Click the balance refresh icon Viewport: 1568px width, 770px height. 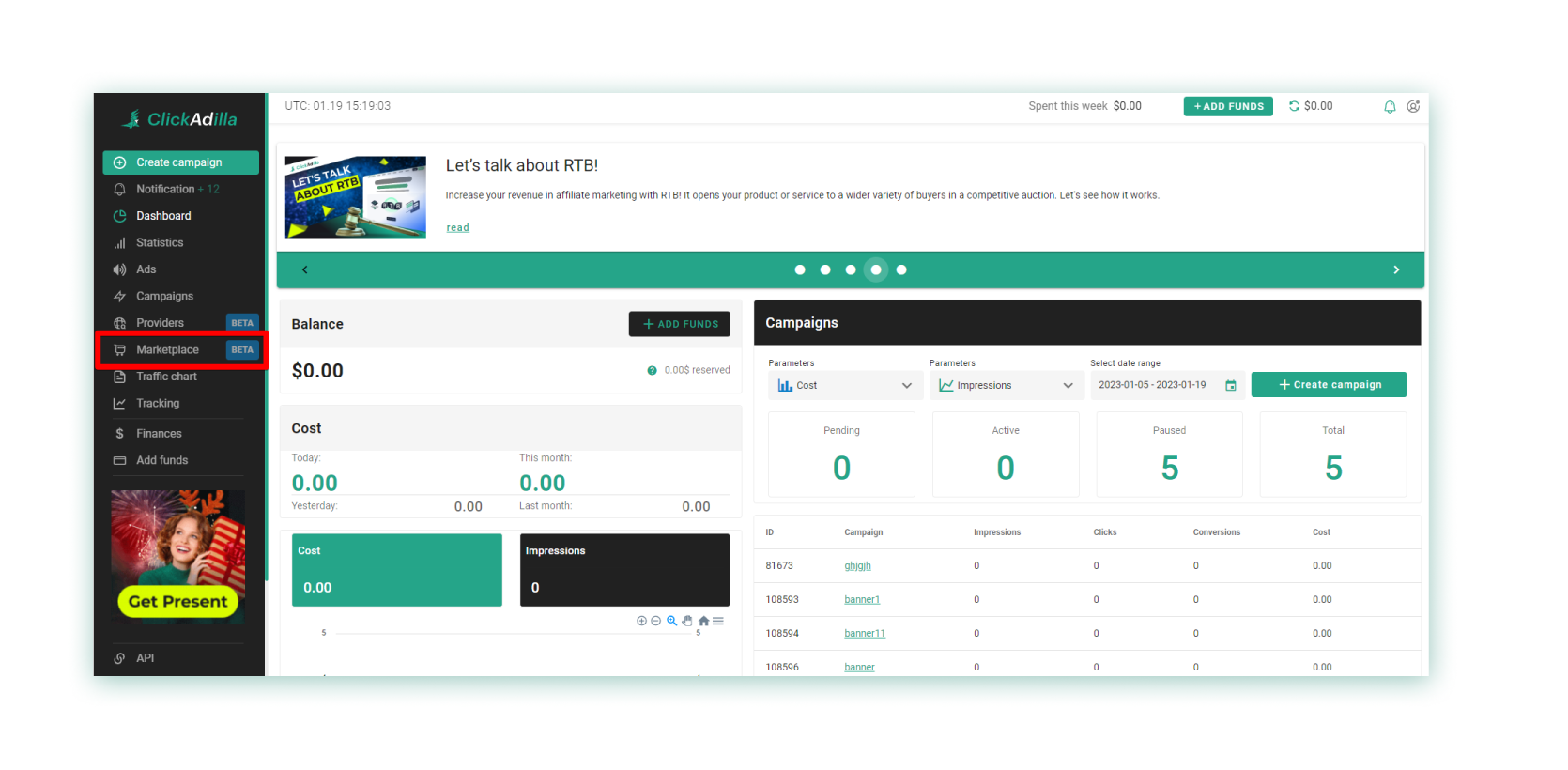pos(1294,106)
